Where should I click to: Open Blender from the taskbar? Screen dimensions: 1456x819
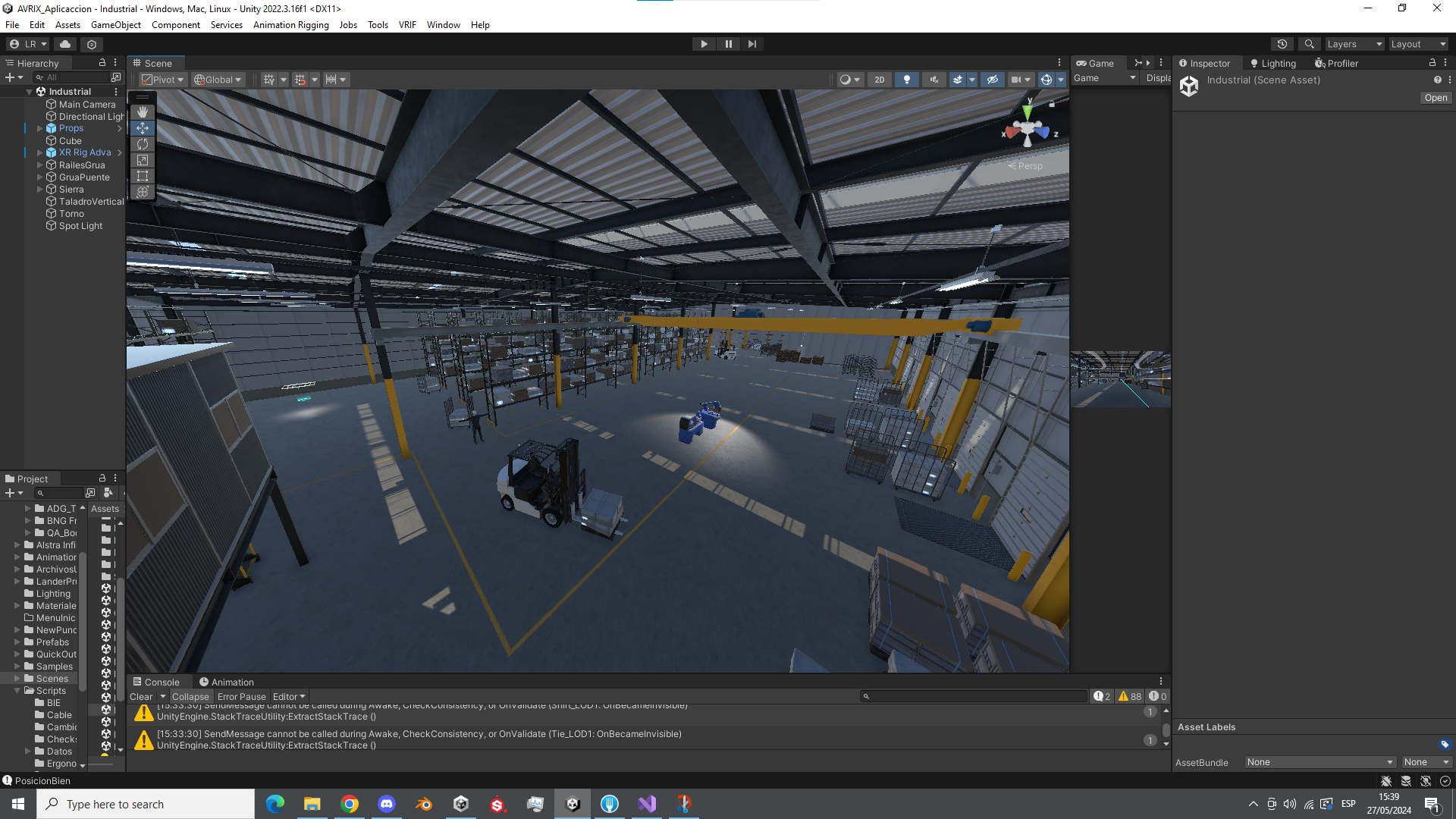pos(424,804)
